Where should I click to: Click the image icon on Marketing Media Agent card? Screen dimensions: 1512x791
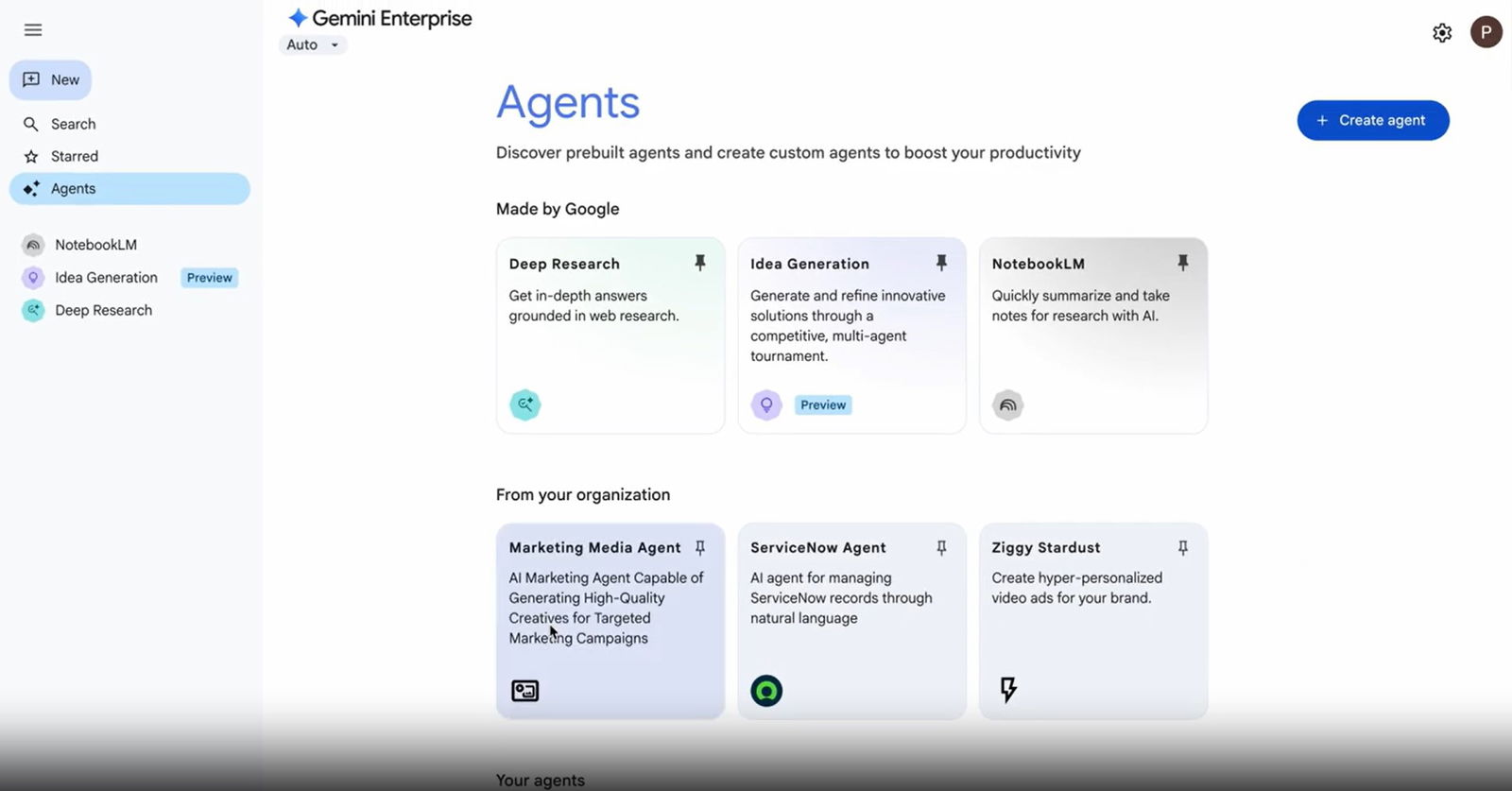525,691
